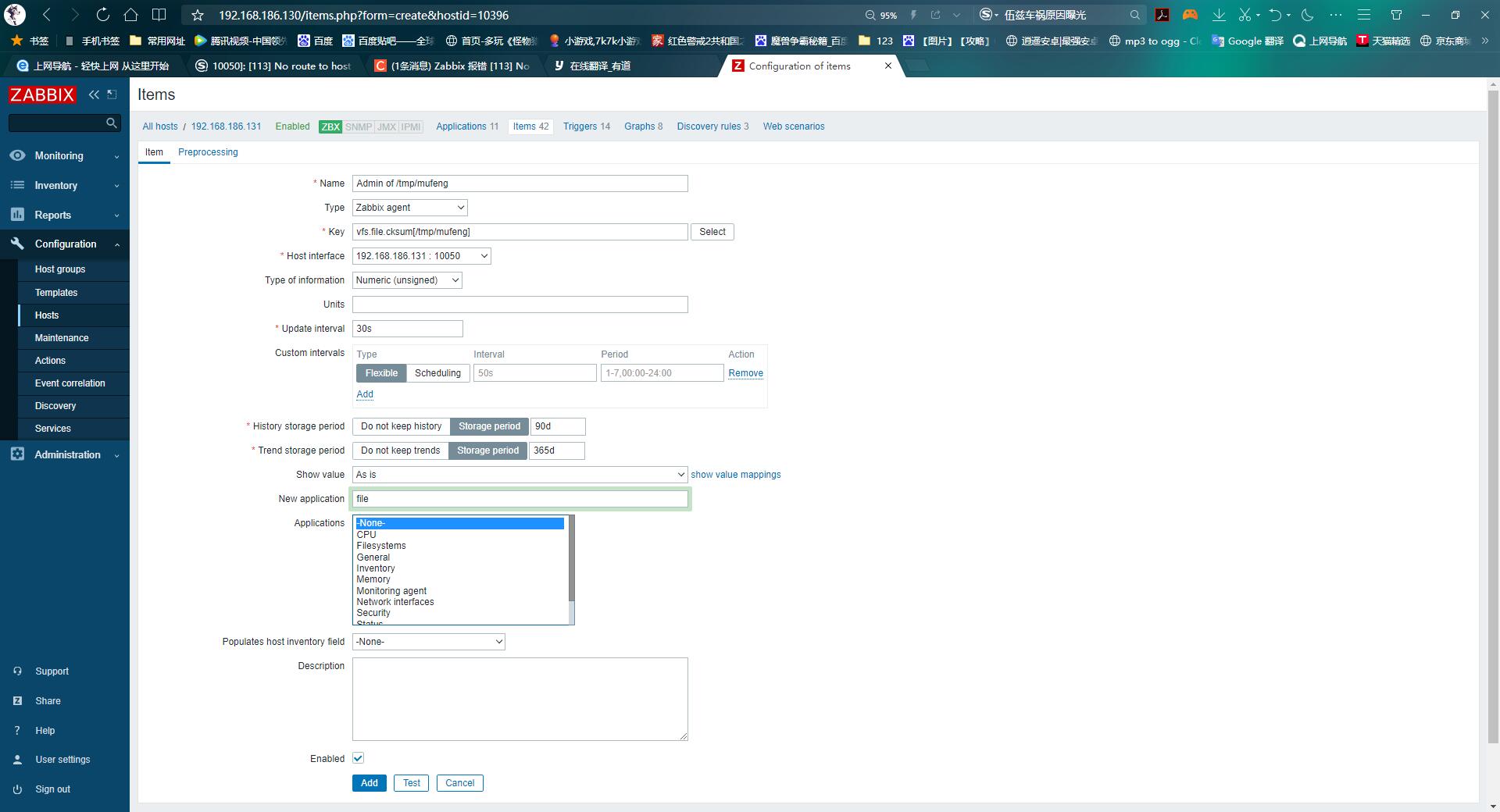Image resolution: width=1500 pixels, height=812 pixels.
Task: Select Scheduling interval type
Action: (x=437, y=373)
